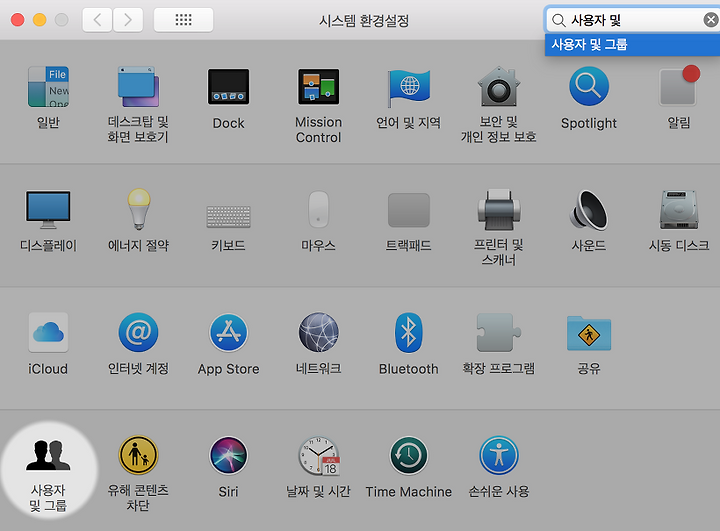720x531 pixels.
Task: Open 확장 프로그램 puzzle piece icon
Action: tap(499, 333)
